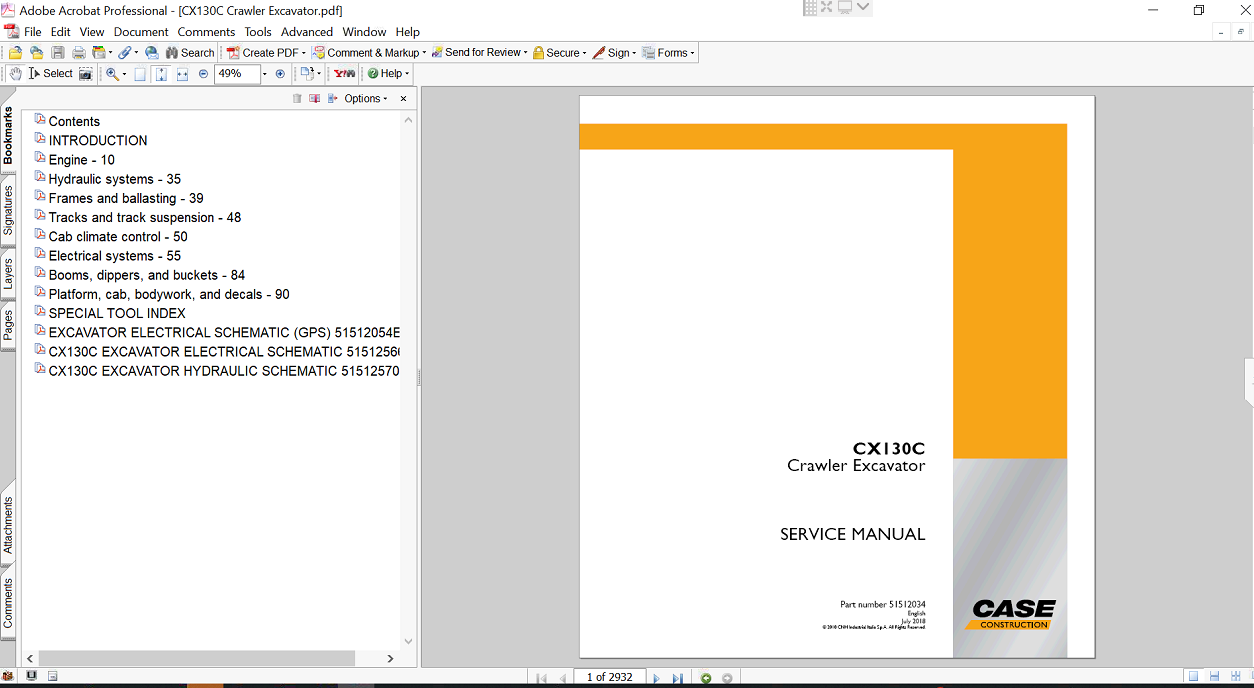The image size is (1254, 688).
Task: Click the Print icon in toolbar
Action: coord(78,53)
